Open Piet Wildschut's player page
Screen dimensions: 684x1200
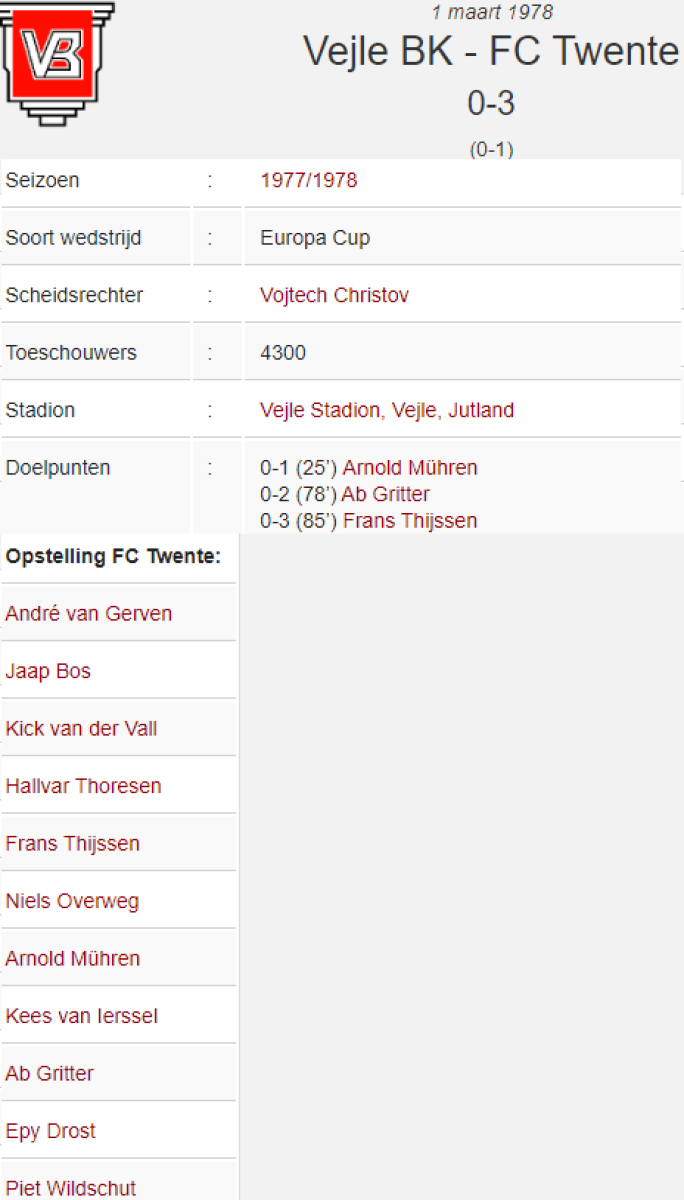(70, 1188)
